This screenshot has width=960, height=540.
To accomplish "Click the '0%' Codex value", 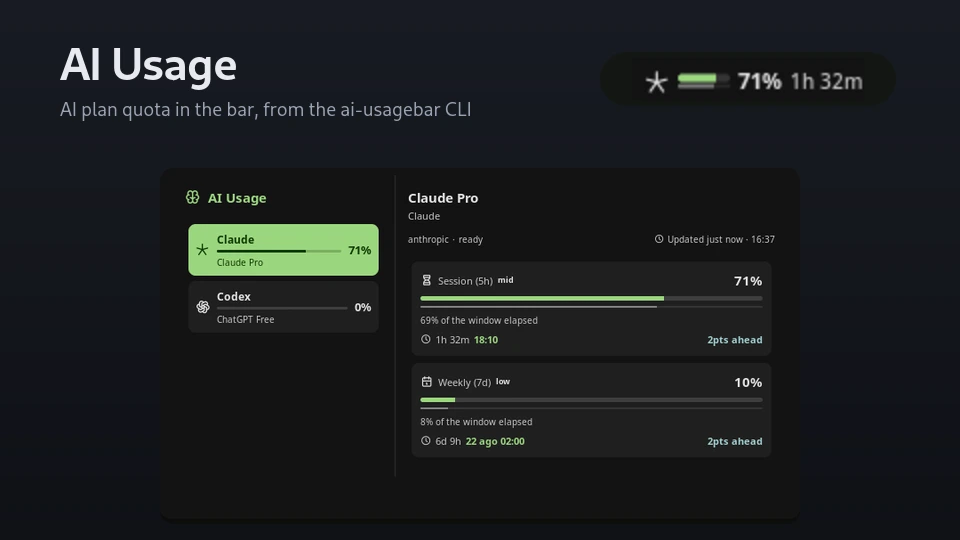I will click(362, 307).
